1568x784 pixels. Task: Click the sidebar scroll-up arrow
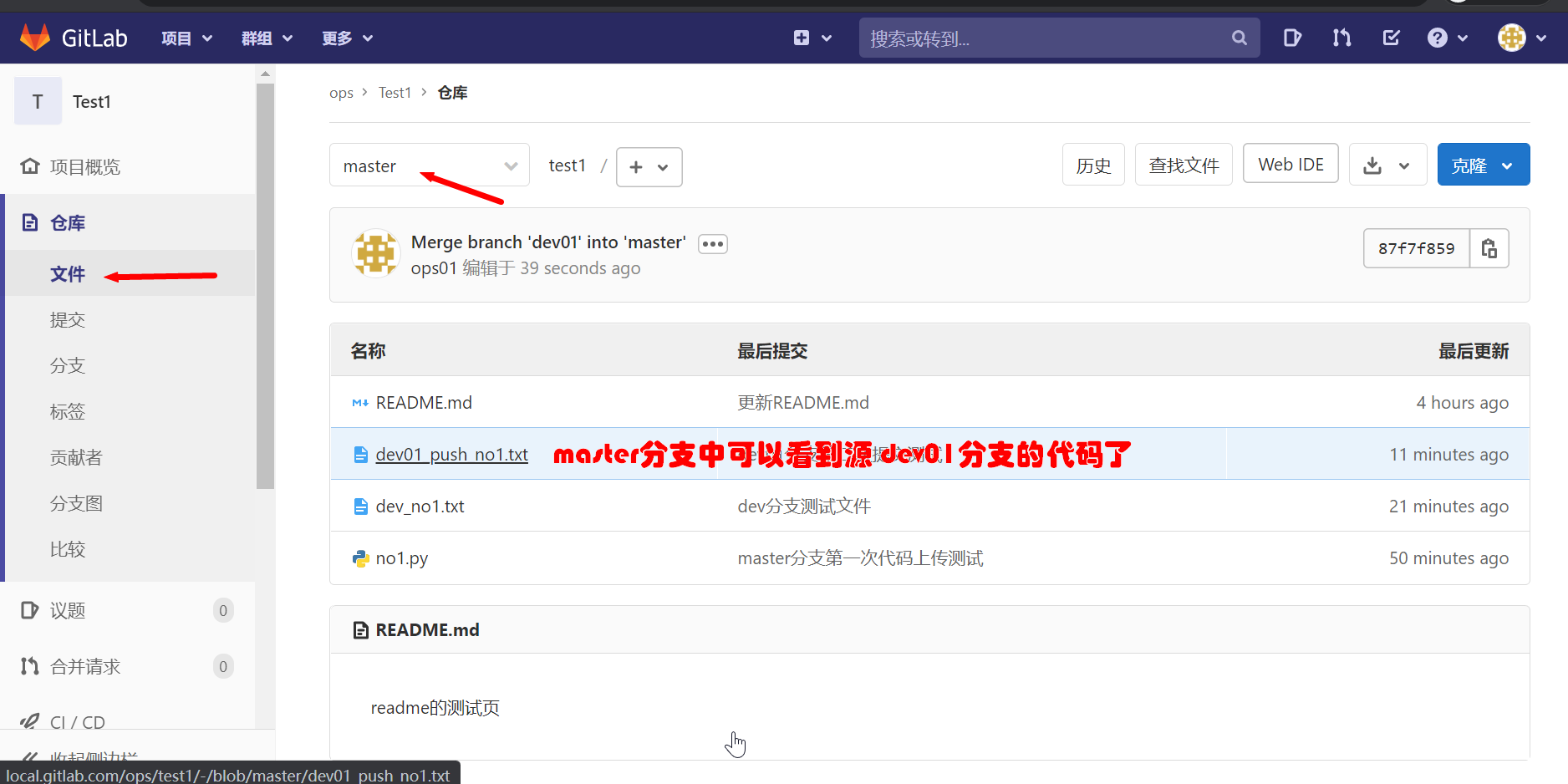tap(266, 74)
